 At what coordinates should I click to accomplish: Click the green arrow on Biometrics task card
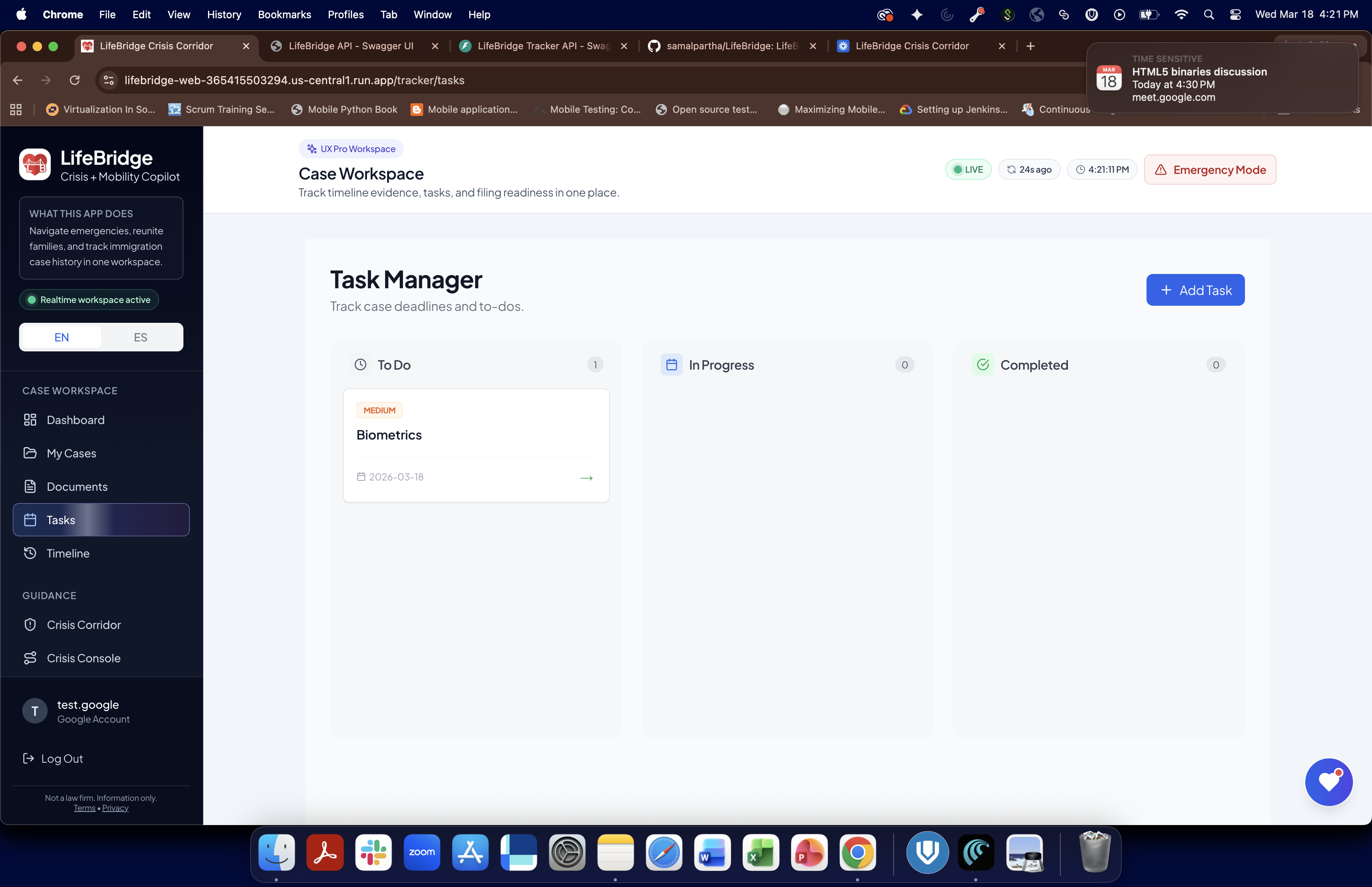click(x=586, y=478)
